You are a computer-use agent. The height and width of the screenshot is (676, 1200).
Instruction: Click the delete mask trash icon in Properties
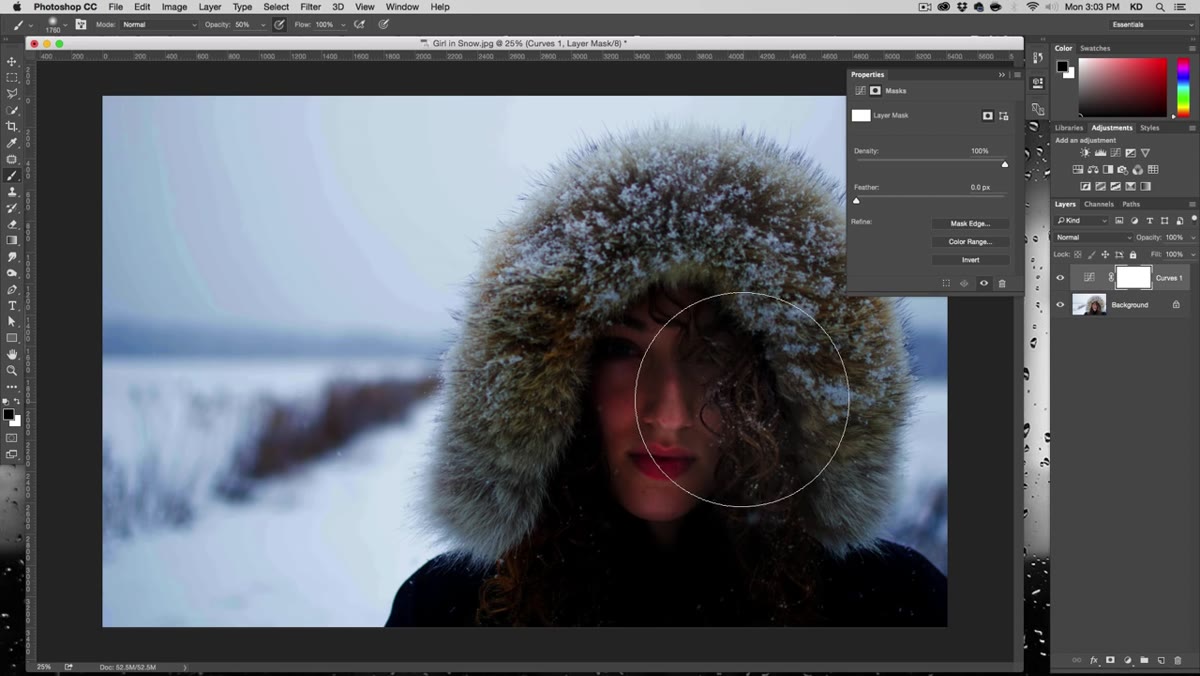1002,284
